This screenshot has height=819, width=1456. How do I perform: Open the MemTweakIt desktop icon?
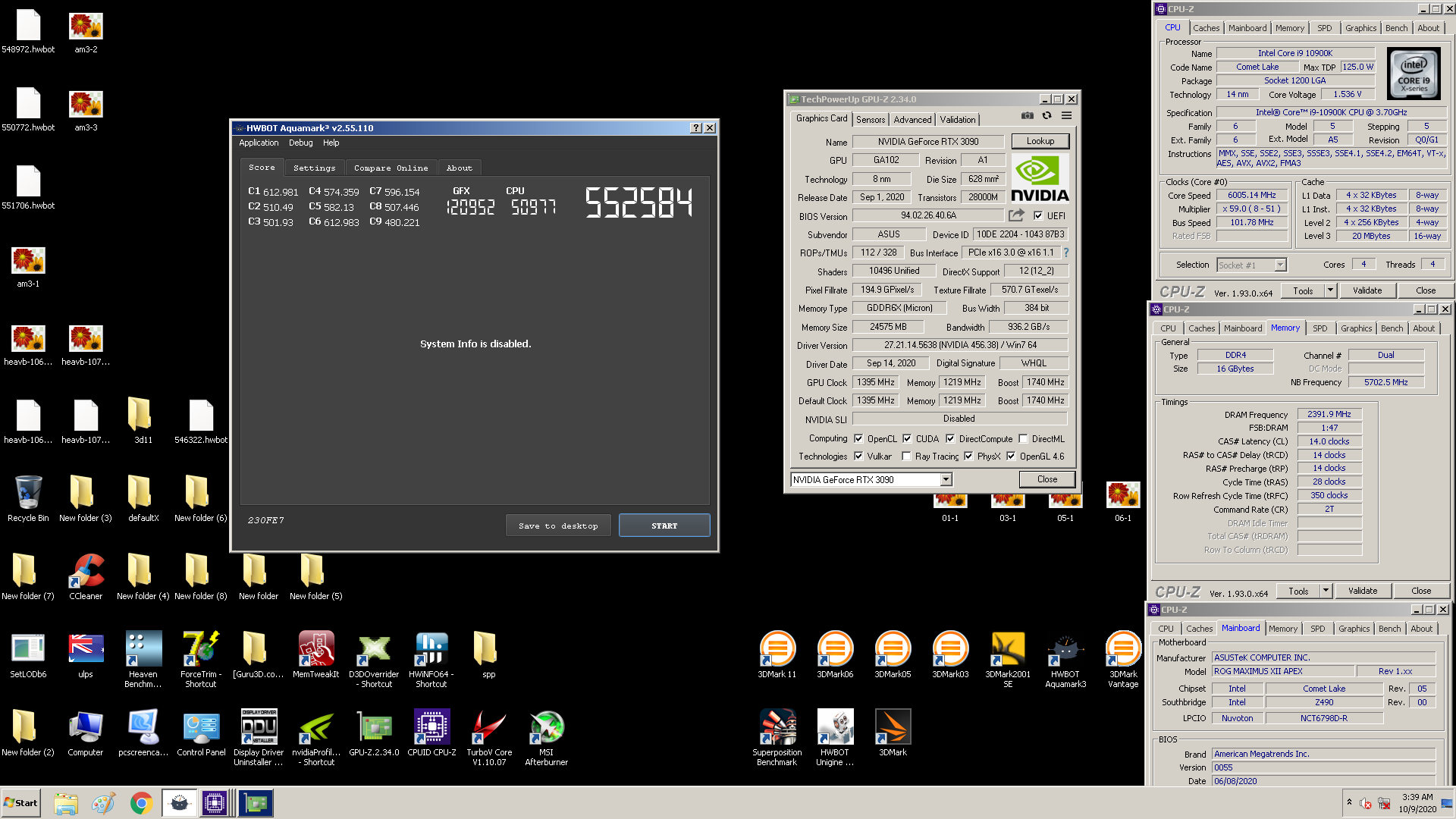pos(316,655)
